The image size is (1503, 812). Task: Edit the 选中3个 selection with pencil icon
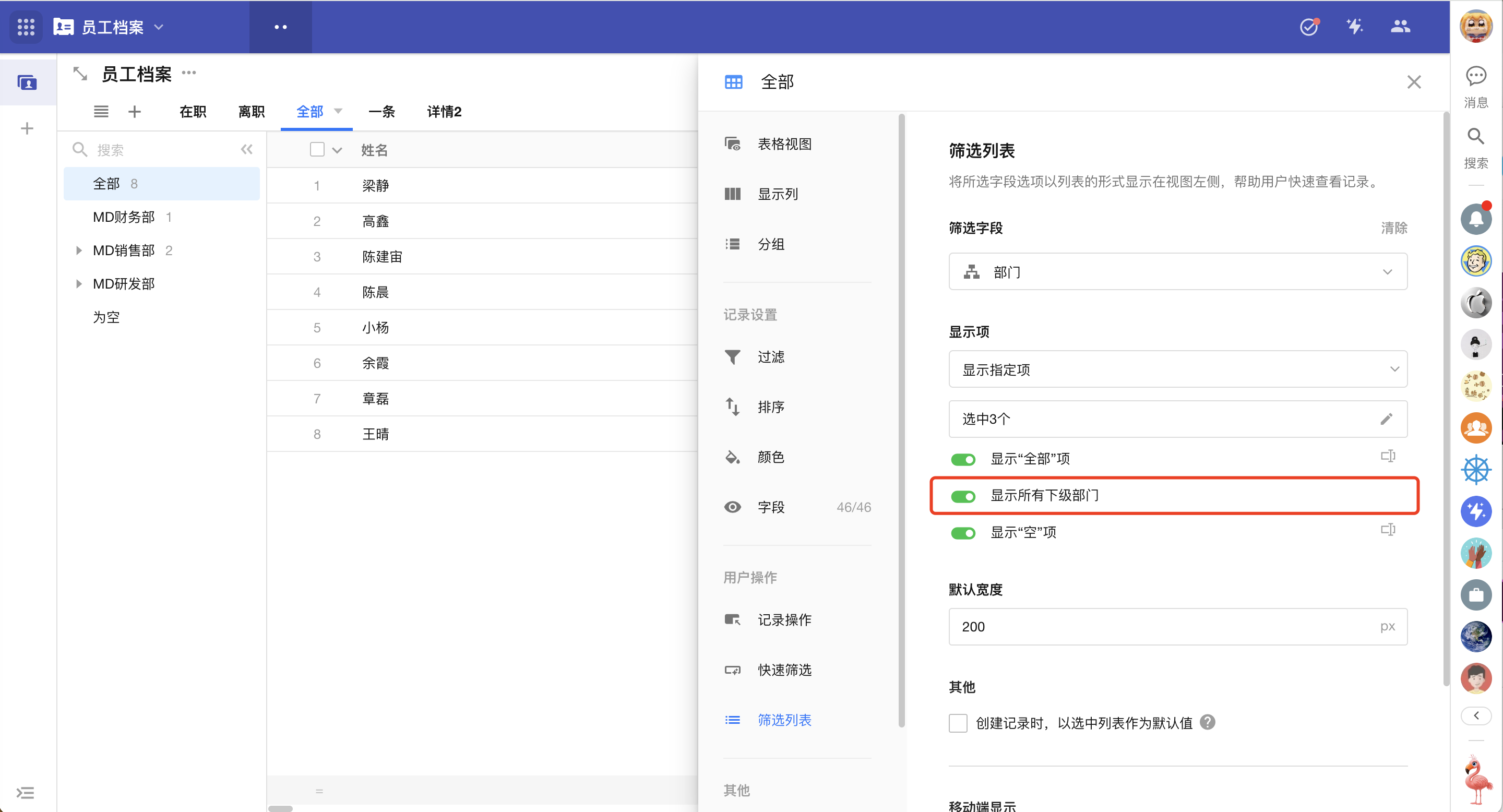pos(1387,419)
